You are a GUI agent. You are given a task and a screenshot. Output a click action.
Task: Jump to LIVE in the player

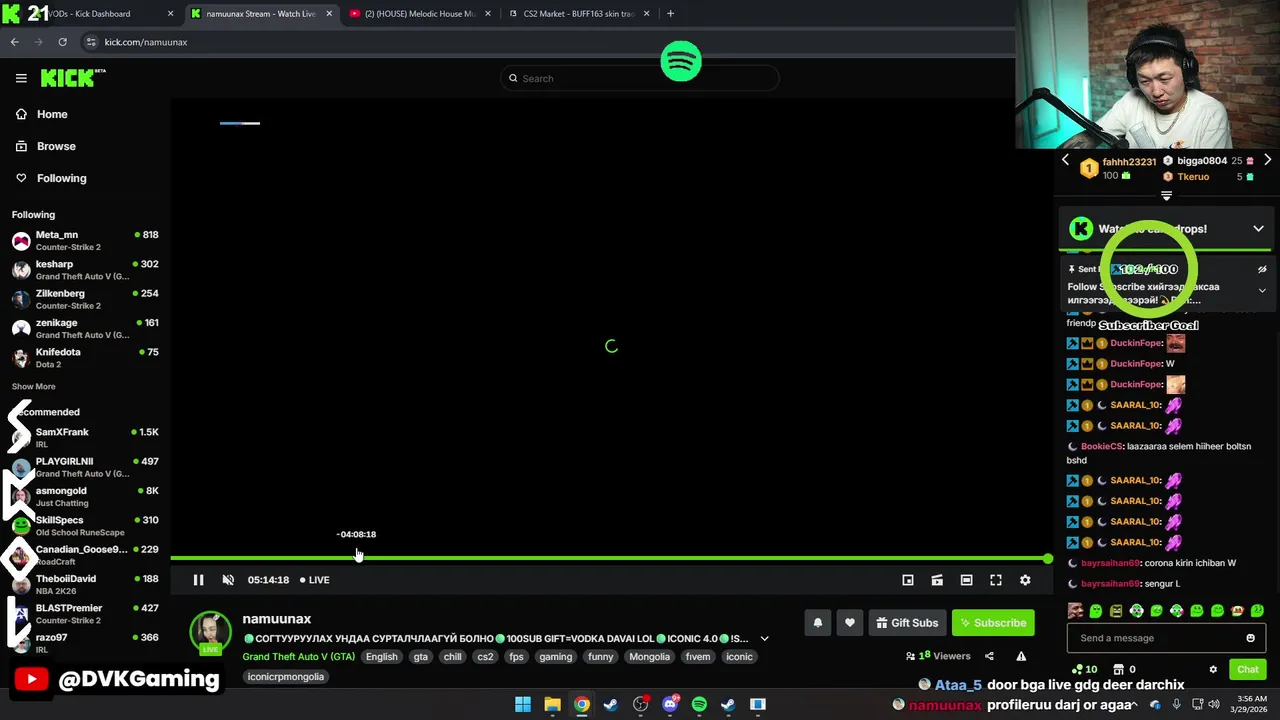[315, 580]
